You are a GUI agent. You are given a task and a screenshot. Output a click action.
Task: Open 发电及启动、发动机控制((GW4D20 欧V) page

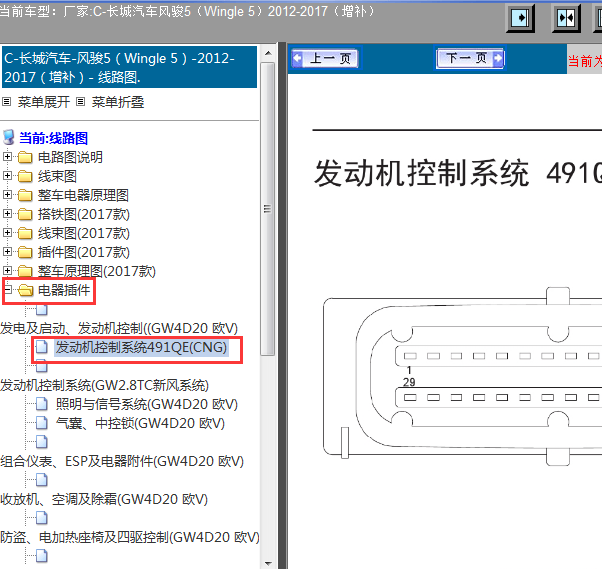point(119,328)
